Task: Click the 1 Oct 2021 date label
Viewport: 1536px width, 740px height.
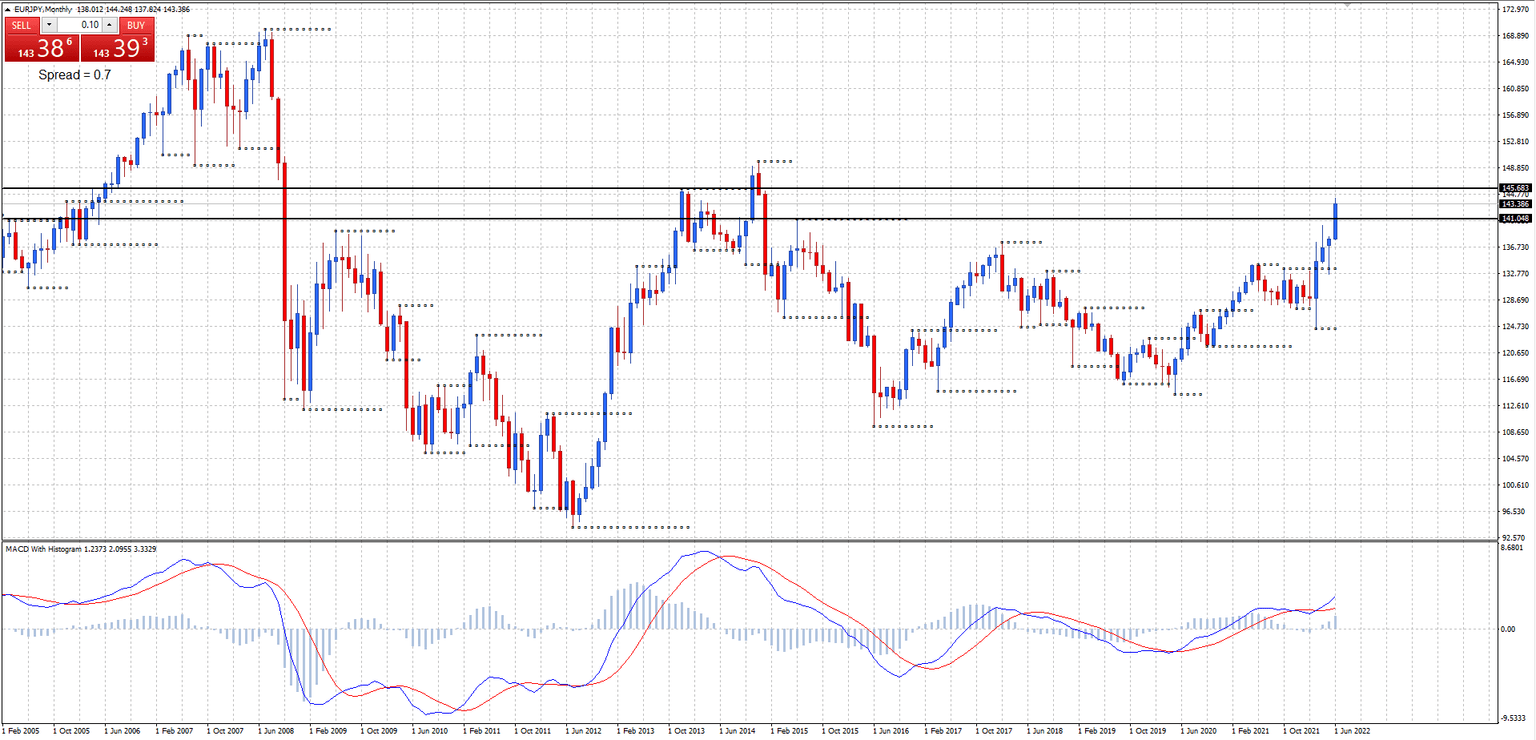Action: pos(1302,731)
